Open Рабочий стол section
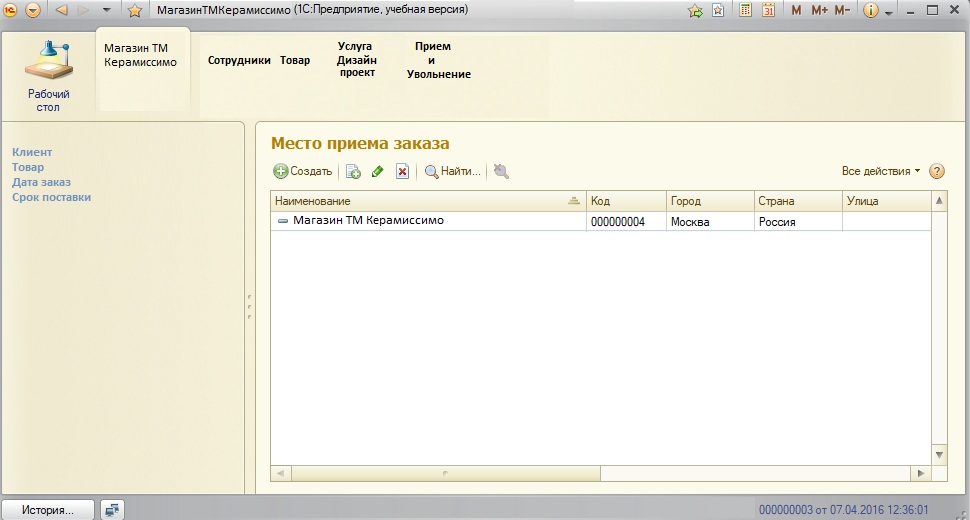970x520 pixels. point(48,75)
